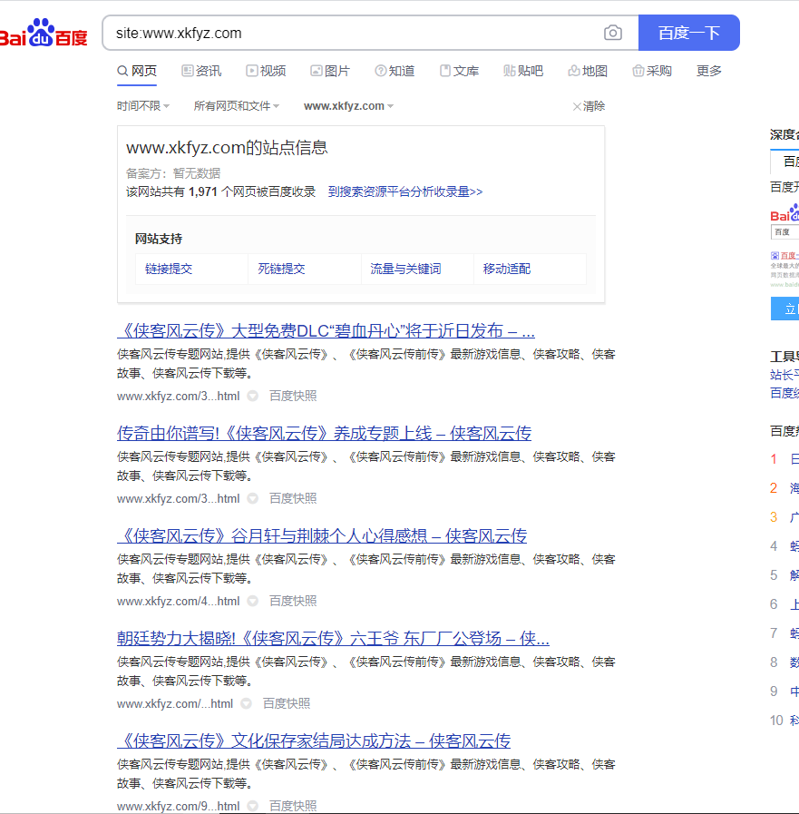Click the camera image search icon
This screenshot has width=799, height=814.
coord(613,33)
